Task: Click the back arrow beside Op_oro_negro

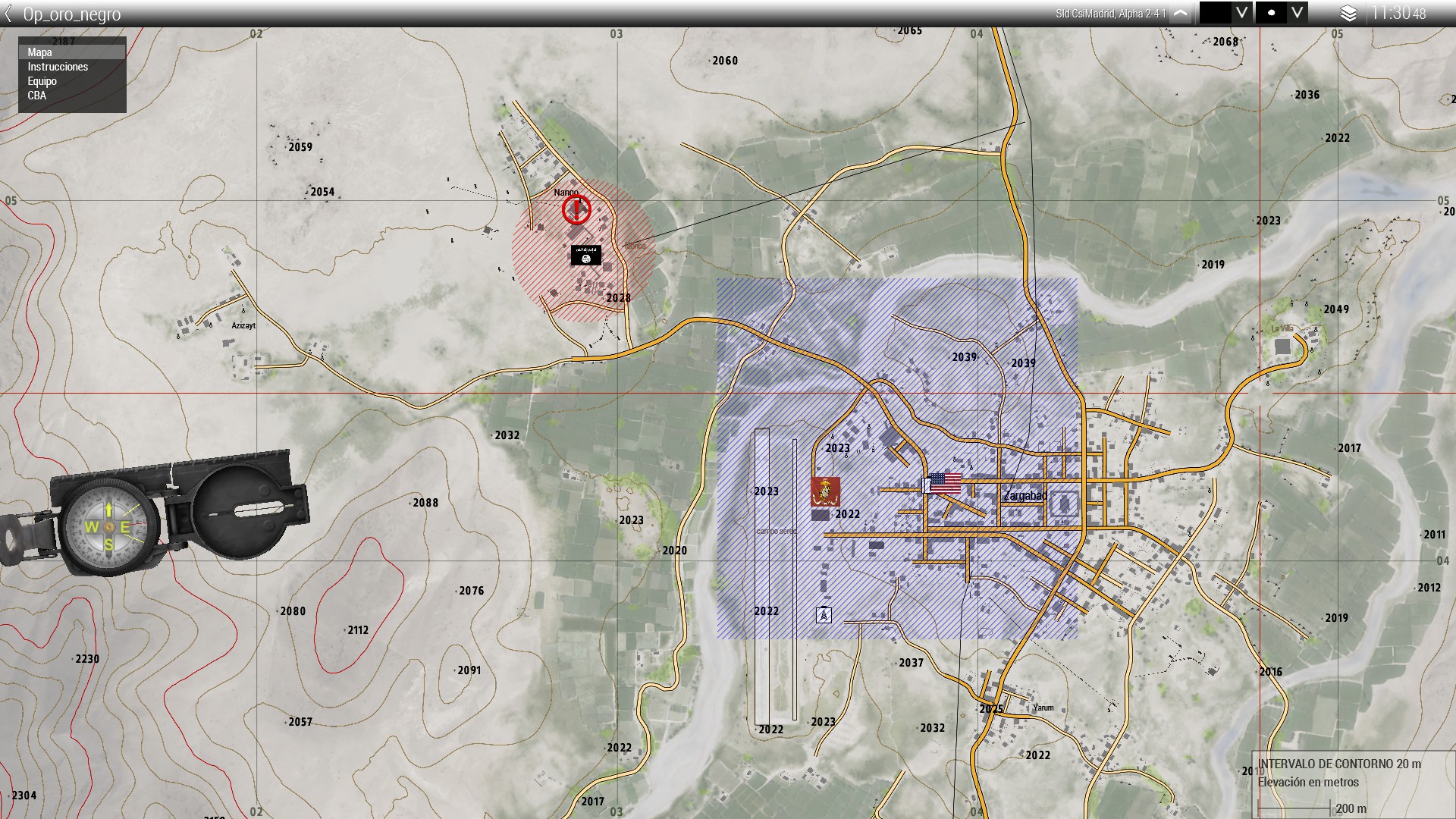Action: (x=8, y=14)
